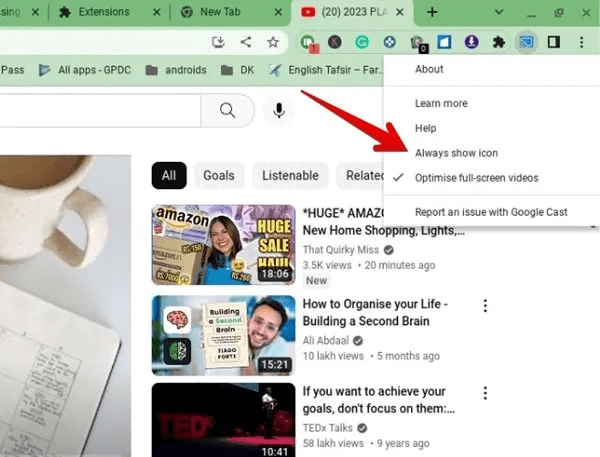Open options menu for TEDx goals video
This screenshot has width=600, height=457.
click(485, 393)
